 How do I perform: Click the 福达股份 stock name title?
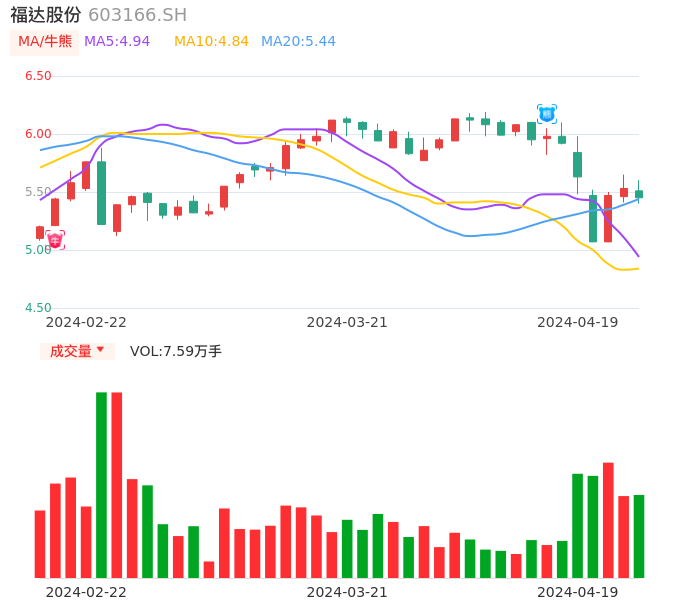(x=45, y=15)
